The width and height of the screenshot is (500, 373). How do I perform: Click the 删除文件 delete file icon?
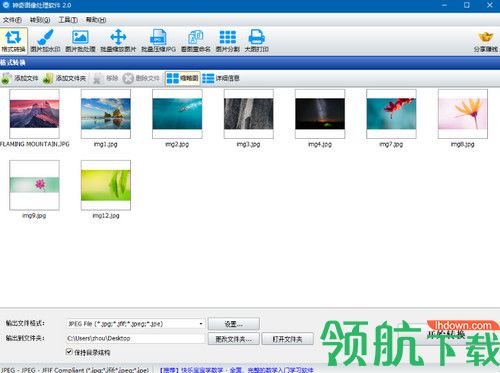click(128, 79)
